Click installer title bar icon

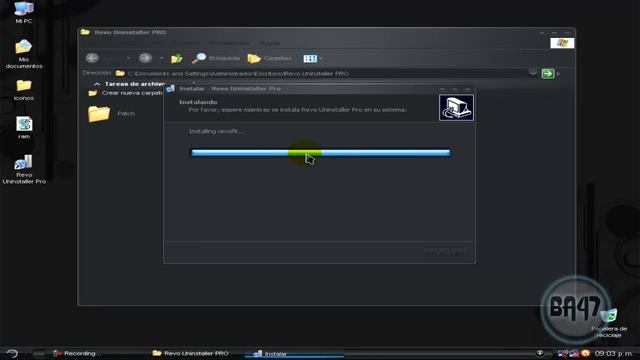171,89
